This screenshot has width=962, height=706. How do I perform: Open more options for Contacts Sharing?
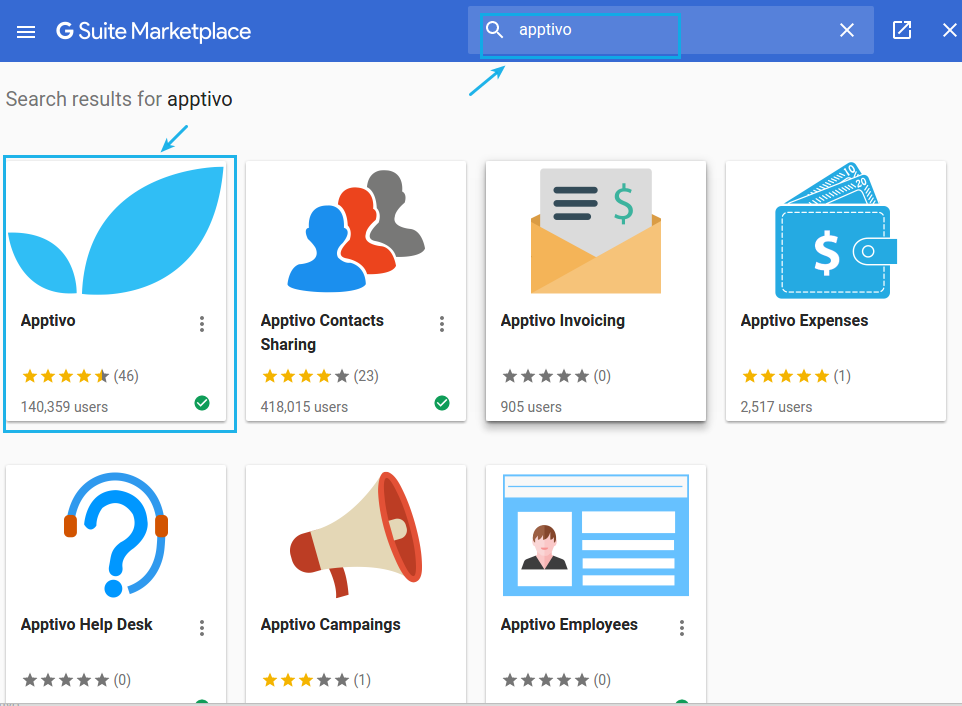pyautogui.click(x=442, y=324)
